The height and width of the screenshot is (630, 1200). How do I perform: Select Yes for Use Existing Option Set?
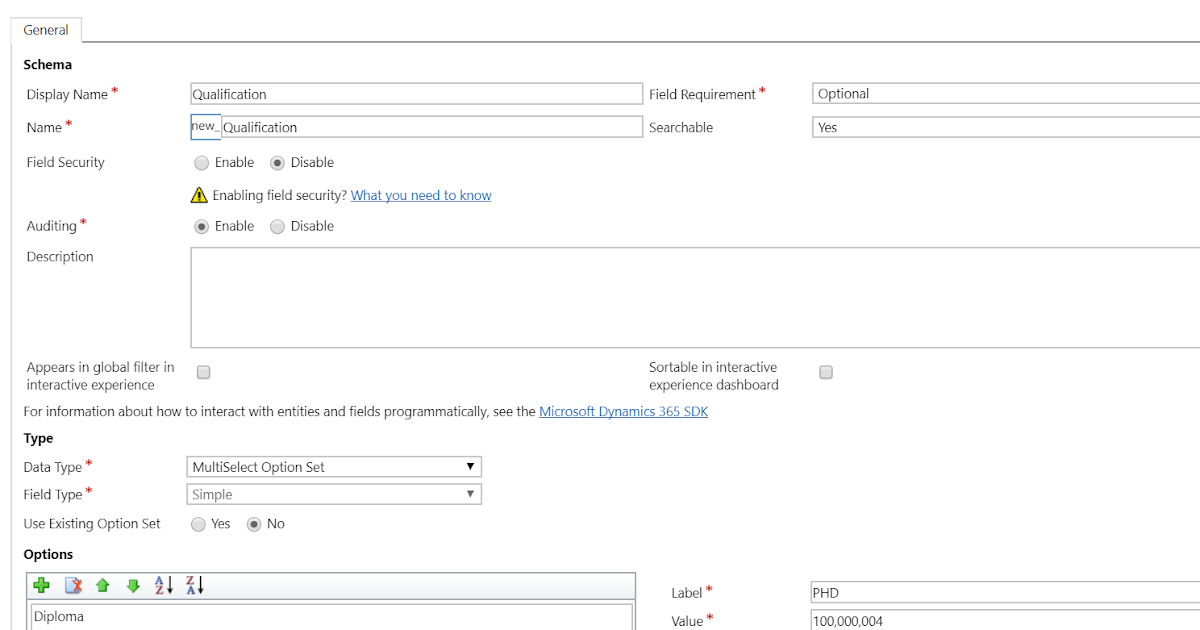pyautogui.click(x=198, y=524)
